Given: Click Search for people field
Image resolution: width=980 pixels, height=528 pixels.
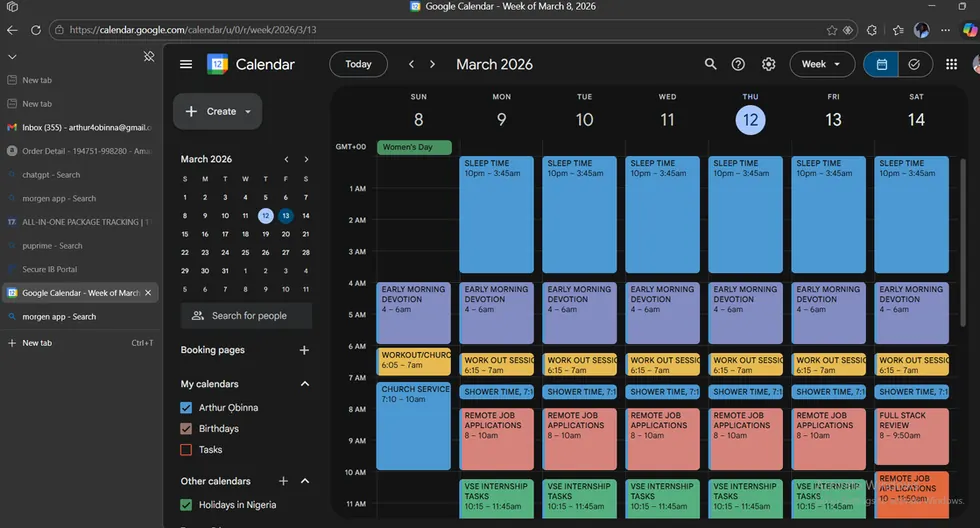Looking at the screenshot, I should pyautogui.click(x=246, y=316).
